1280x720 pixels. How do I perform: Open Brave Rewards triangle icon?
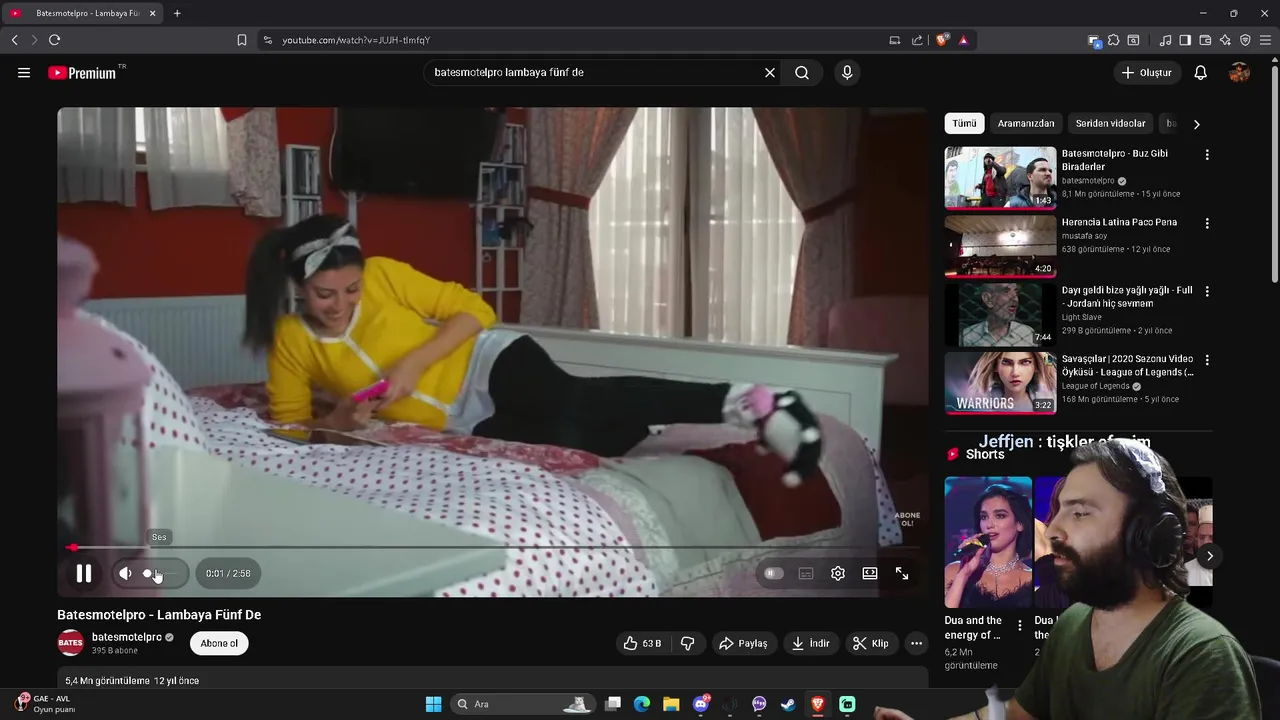[963, 40]
